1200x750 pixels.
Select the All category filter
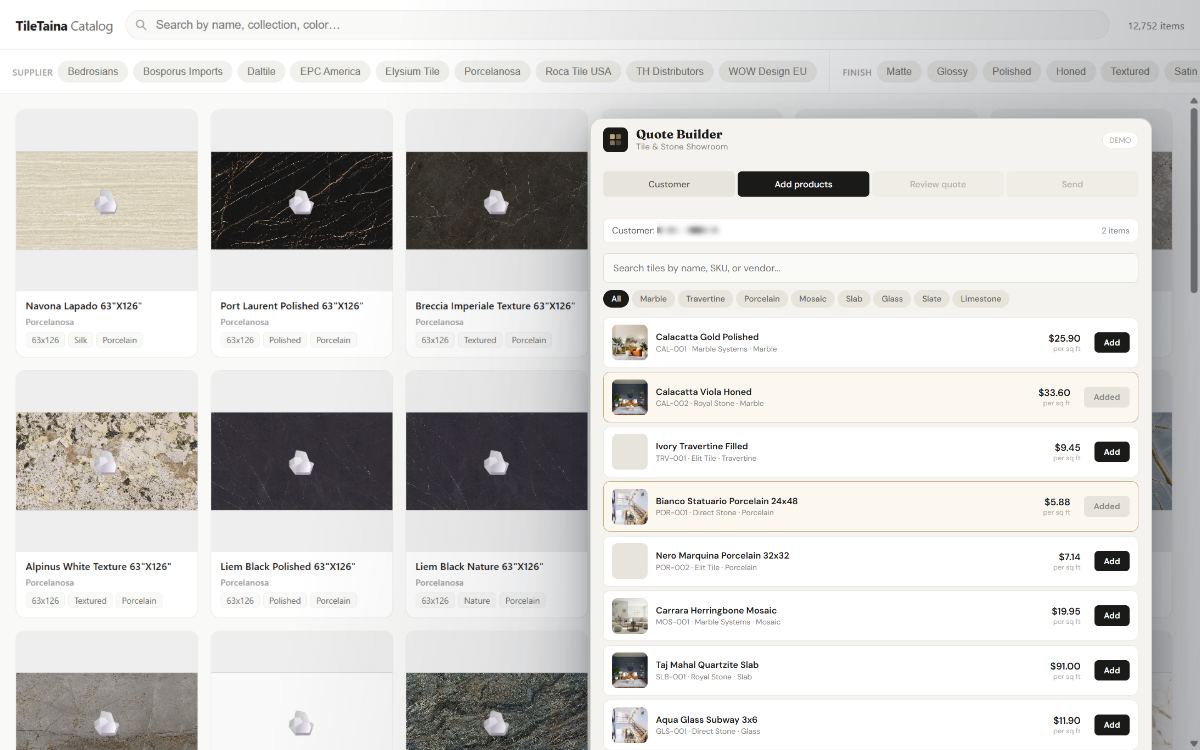coord(616,299)
